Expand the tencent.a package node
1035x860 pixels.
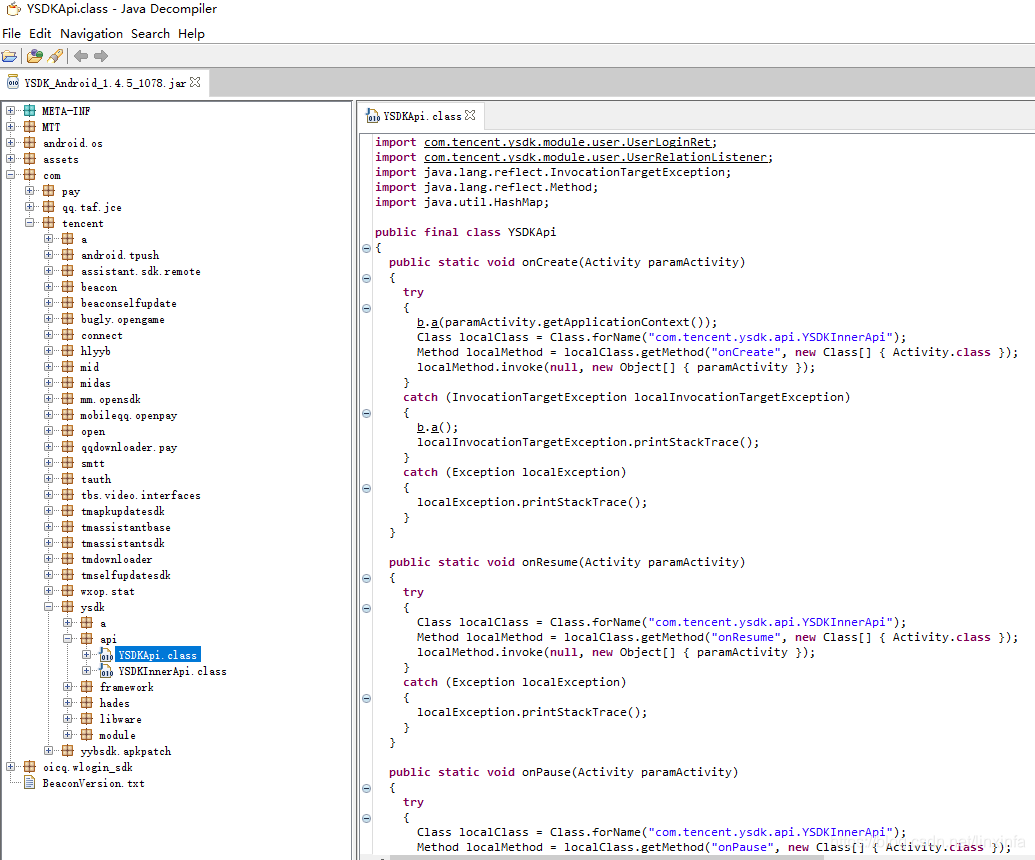click(x=48, y=239)
